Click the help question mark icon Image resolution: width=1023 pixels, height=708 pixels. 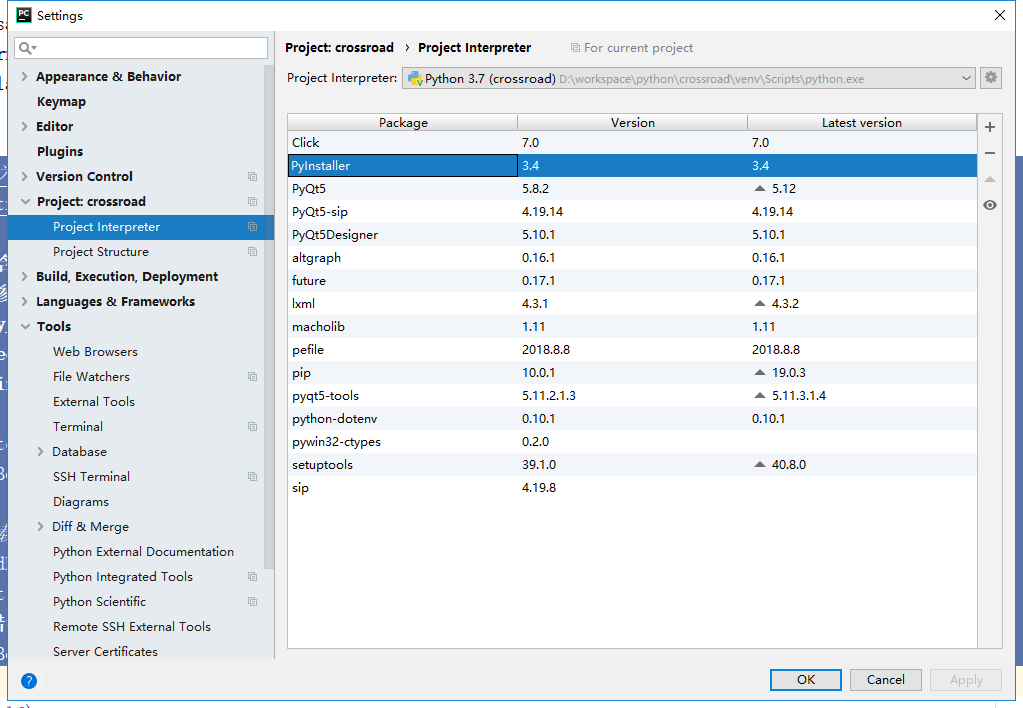pyautogui.click(x=29, y=681)
